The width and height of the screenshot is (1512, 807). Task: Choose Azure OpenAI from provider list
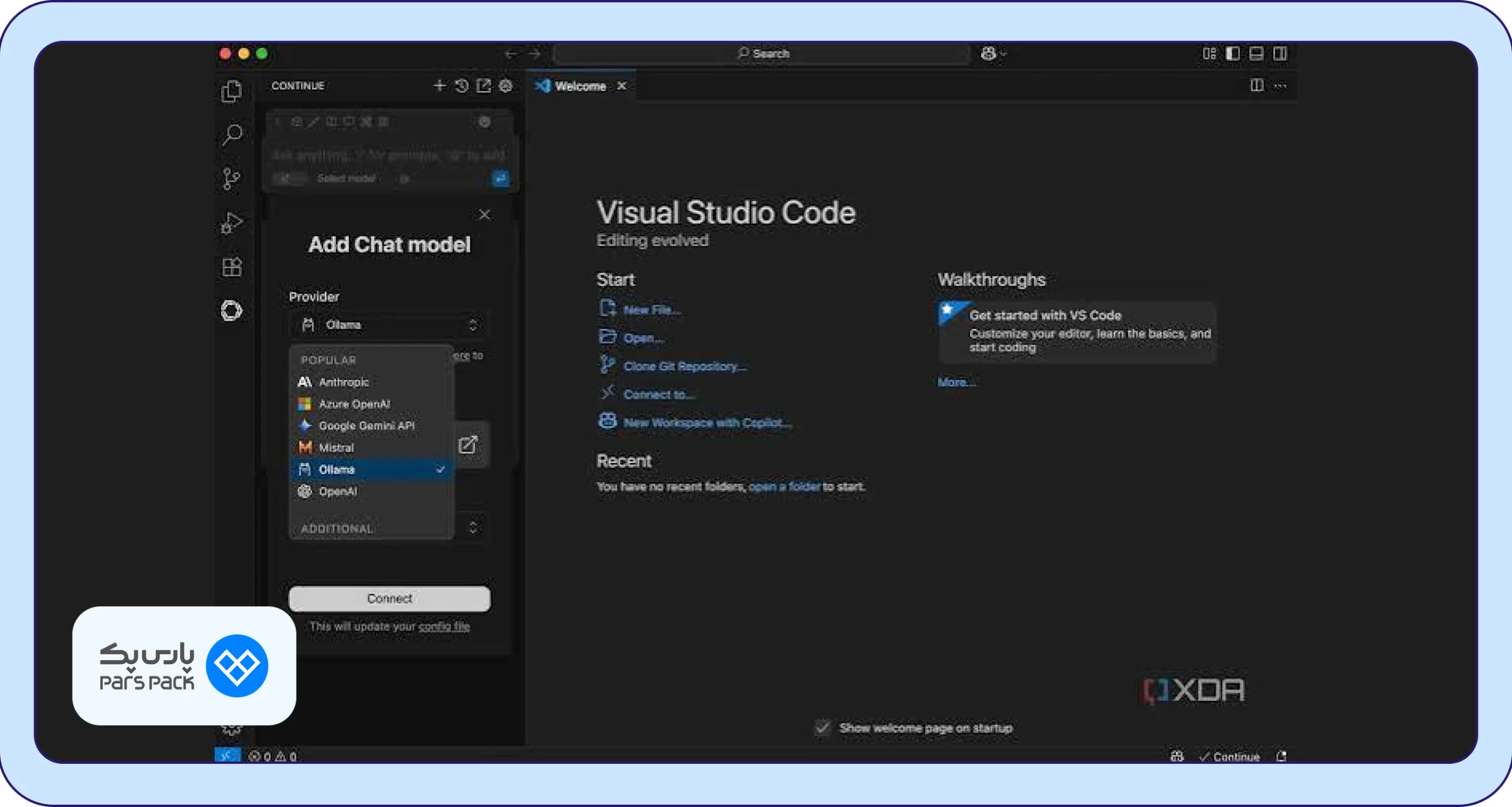coord(372,404)
